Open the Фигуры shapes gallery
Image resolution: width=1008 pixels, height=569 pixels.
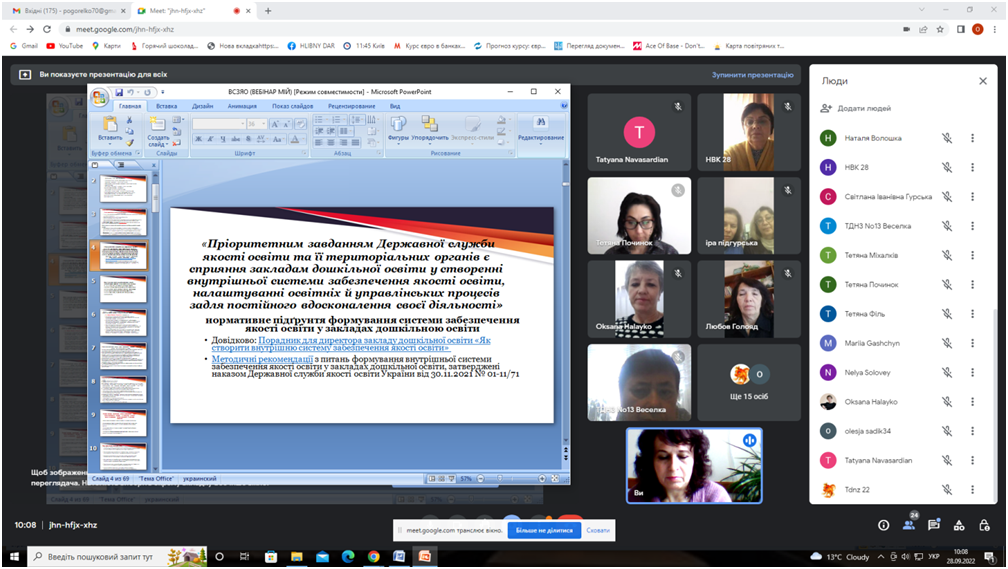click(x=398, y=127)
